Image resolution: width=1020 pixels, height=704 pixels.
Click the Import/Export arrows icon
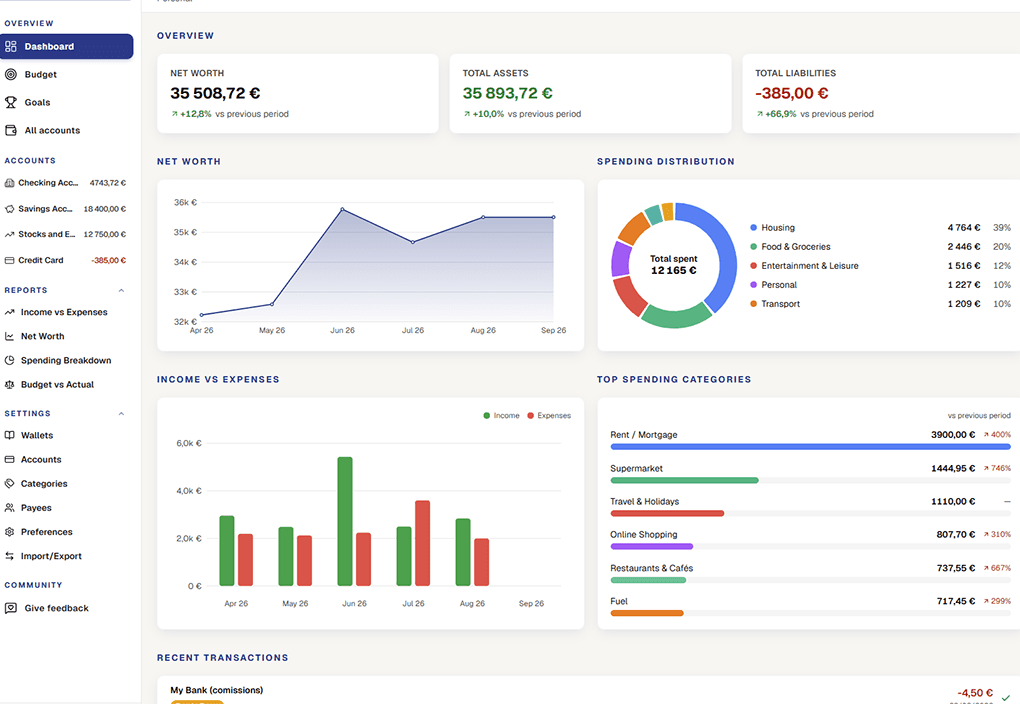(x=9, y=556)
